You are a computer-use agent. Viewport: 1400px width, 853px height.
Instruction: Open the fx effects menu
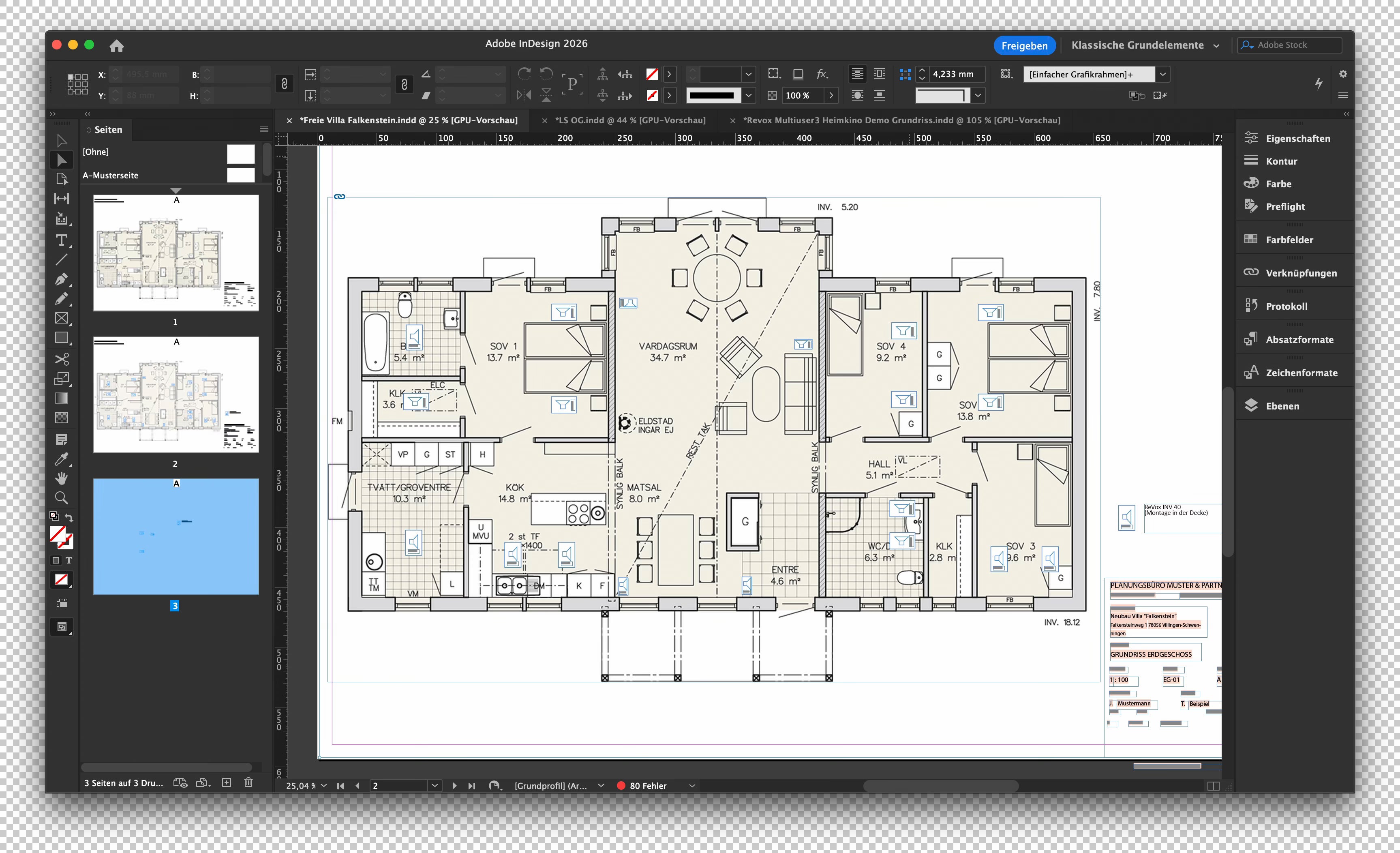coord(822,74)
